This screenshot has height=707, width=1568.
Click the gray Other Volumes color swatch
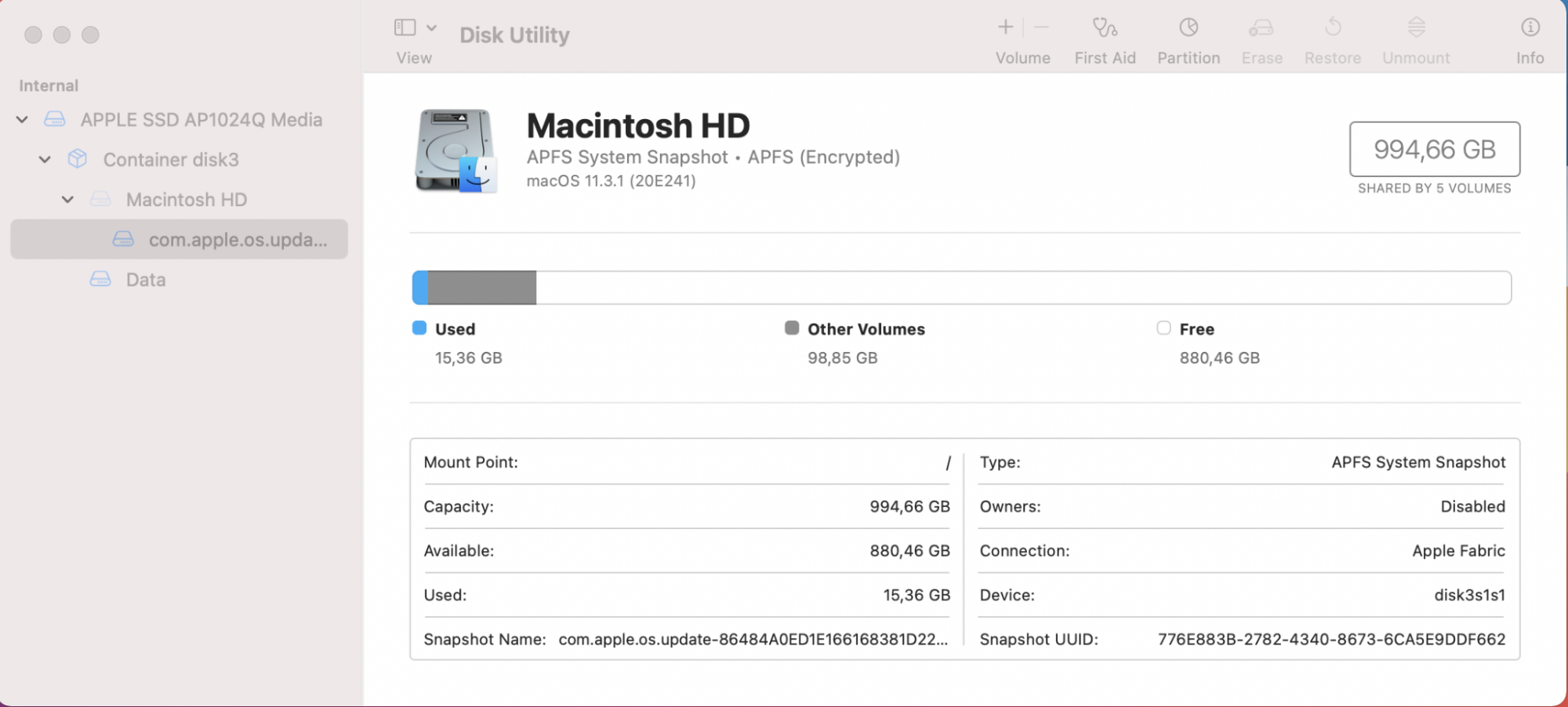pos(792,328)
